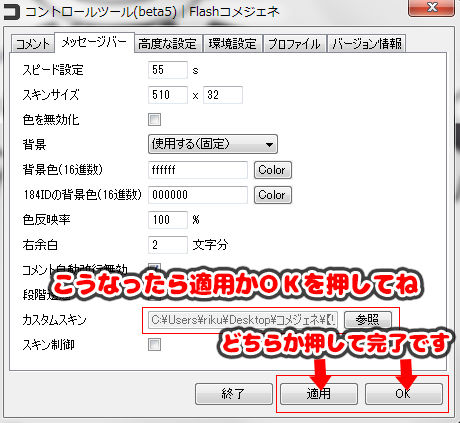Close the コントロールツール window
Image resolution: width=460 pixels, height=423 pixels.
432,7
